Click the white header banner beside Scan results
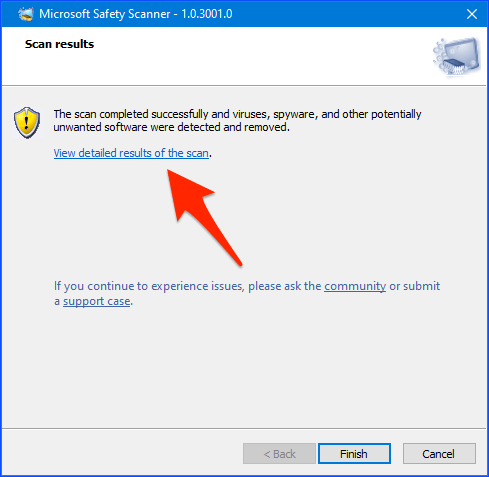This screenshot has height=477, width=489. coord(260,56)
